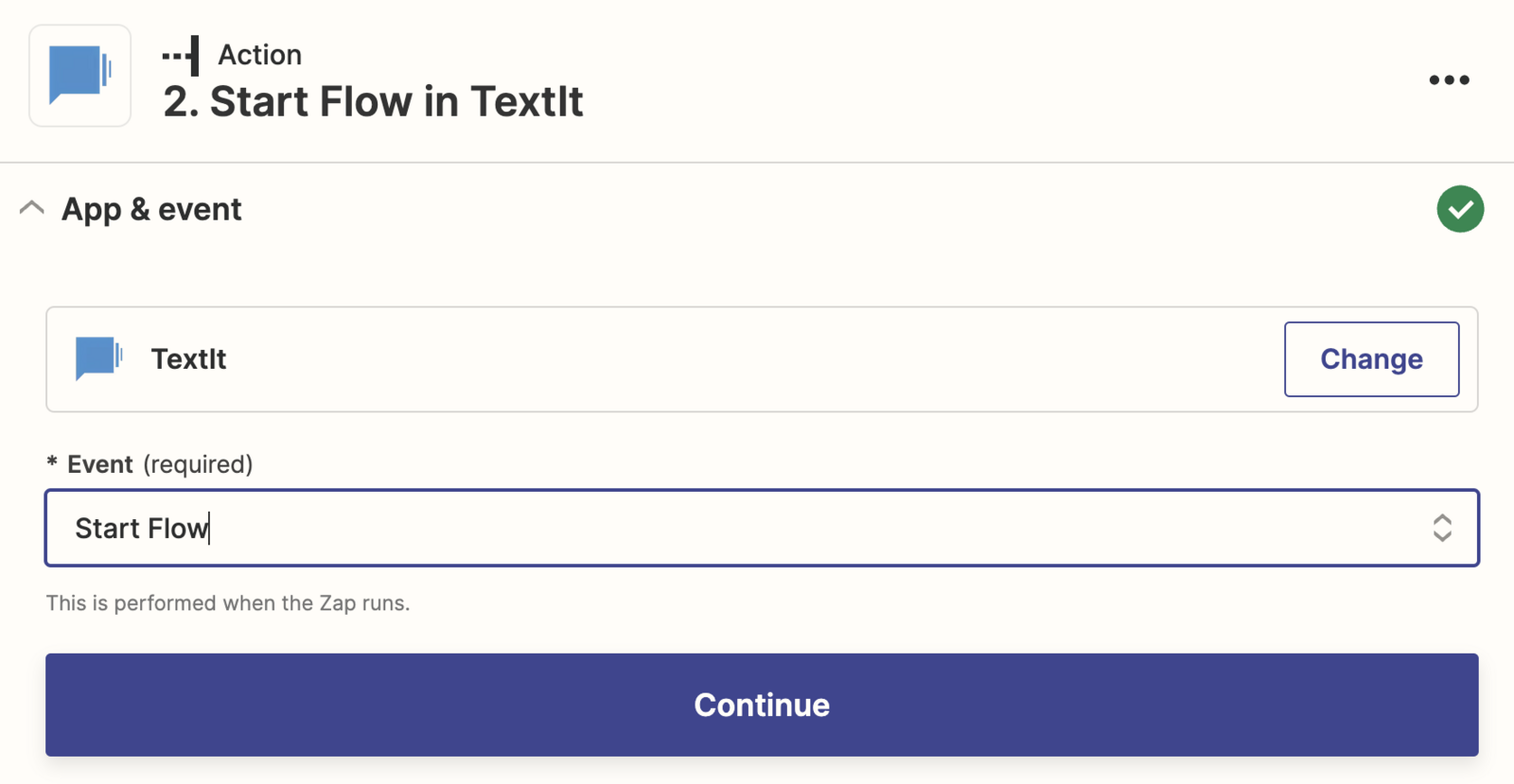
Task: Collapse the App & event section chevron
Action: [32, 208]
